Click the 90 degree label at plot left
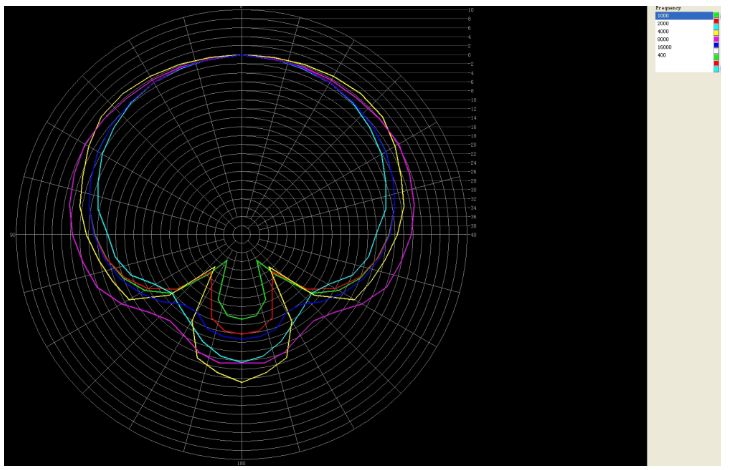The width and height of the screenshot is (730, 470). pyautogui.click(x=13, y=235)
